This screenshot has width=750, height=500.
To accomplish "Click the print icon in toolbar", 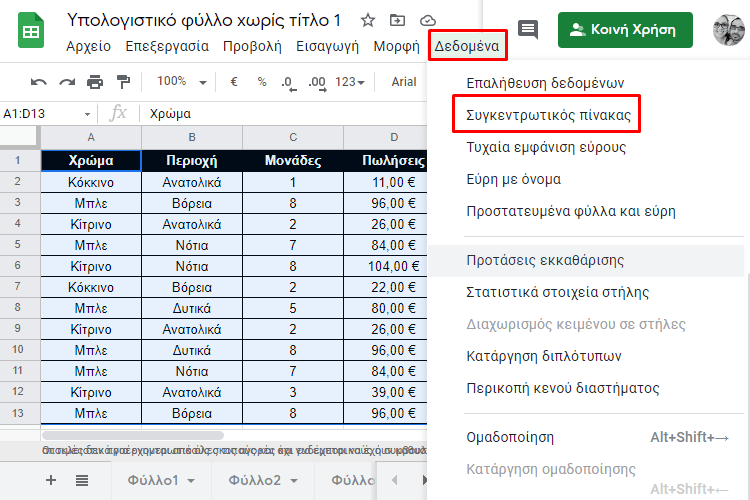I will pyautogui.click(x=95, y=82).
